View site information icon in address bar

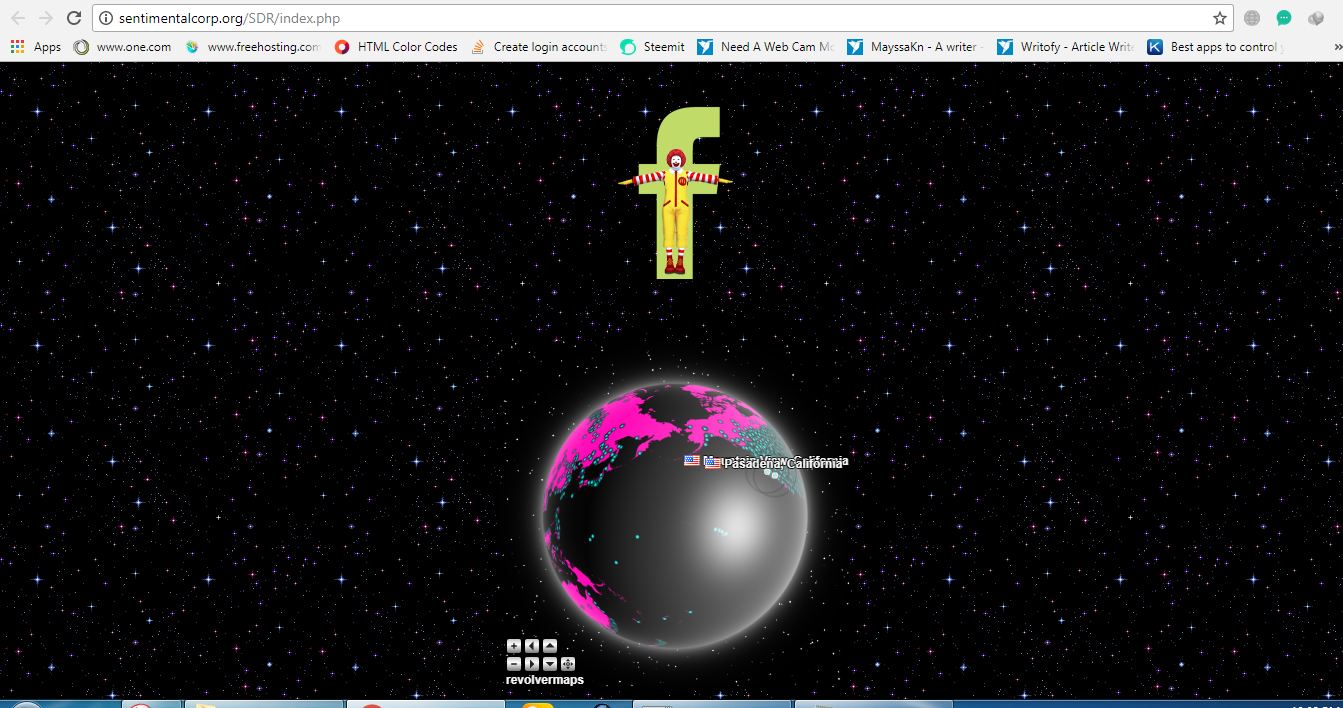point(106,18)
